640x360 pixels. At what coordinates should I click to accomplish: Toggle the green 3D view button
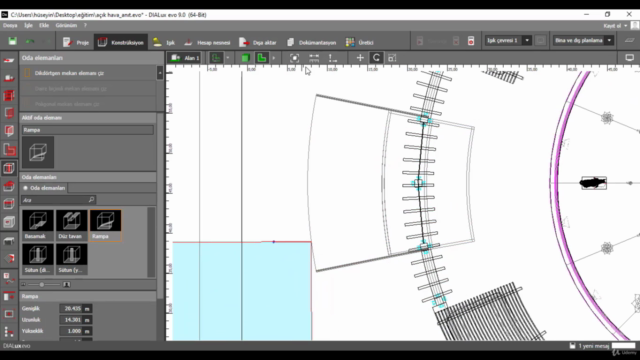[x=245, y=58]
